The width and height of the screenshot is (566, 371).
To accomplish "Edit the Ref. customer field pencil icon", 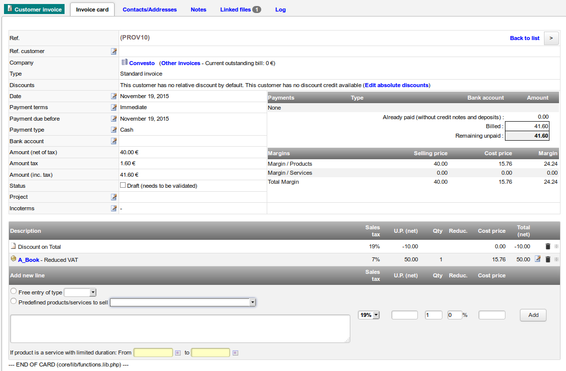I will (x=114, y=51).
